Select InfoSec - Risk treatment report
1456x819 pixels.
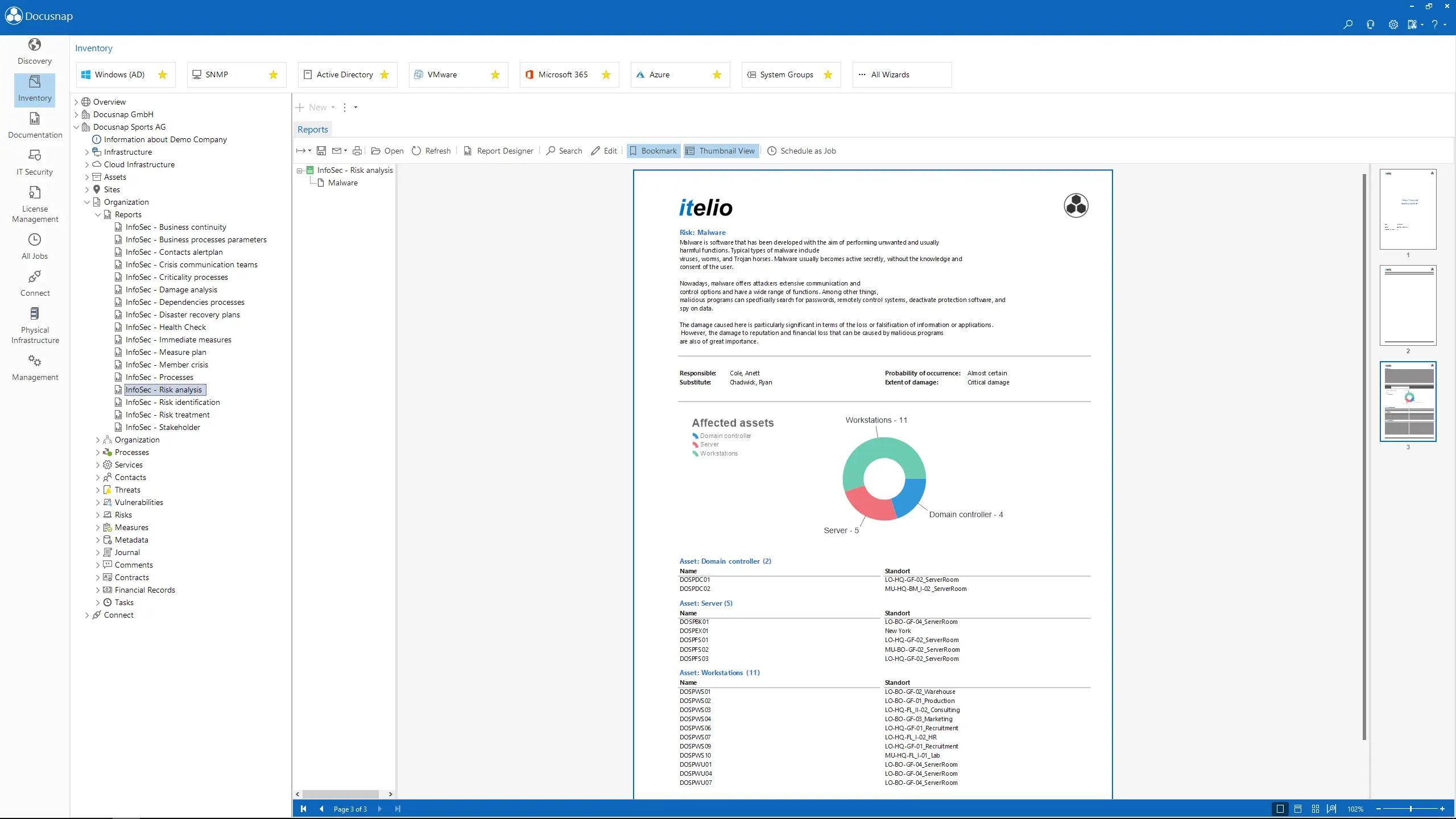pyautogui.click(x=167, y=415)
